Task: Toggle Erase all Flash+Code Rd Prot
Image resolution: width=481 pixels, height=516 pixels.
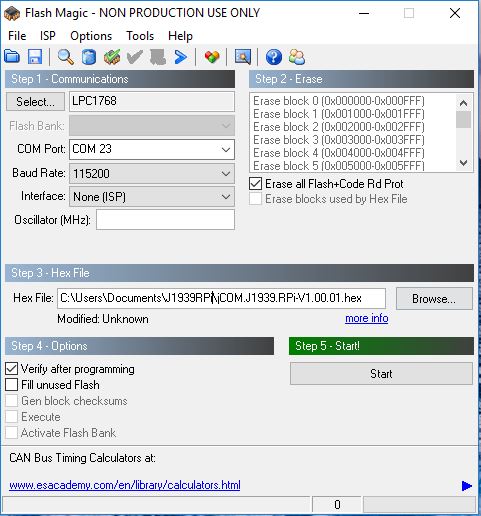Action: point(255,184)
